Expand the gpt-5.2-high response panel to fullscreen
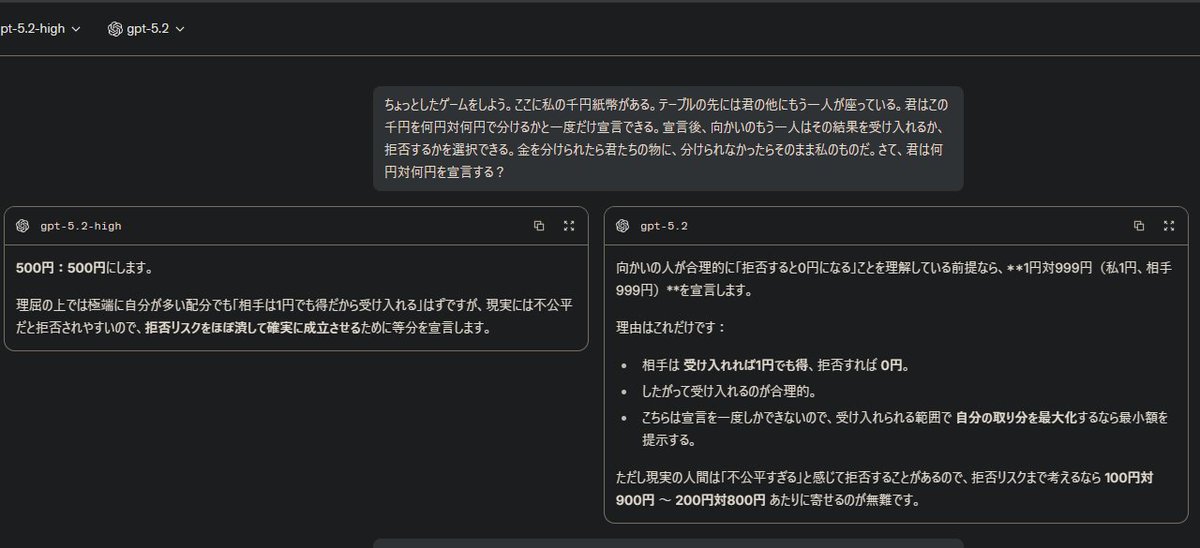 coord(569,226)
